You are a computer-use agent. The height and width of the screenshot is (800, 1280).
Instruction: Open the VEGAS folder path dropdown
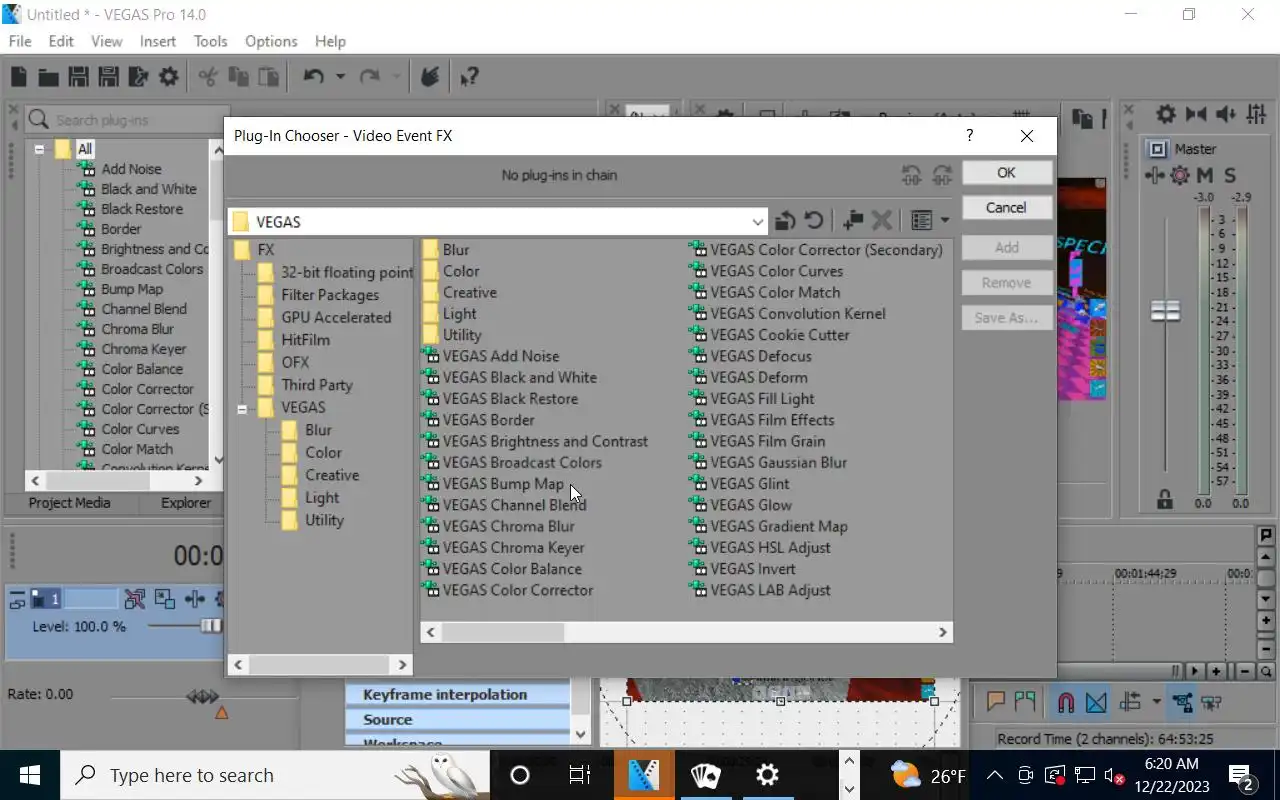[757, 222]
